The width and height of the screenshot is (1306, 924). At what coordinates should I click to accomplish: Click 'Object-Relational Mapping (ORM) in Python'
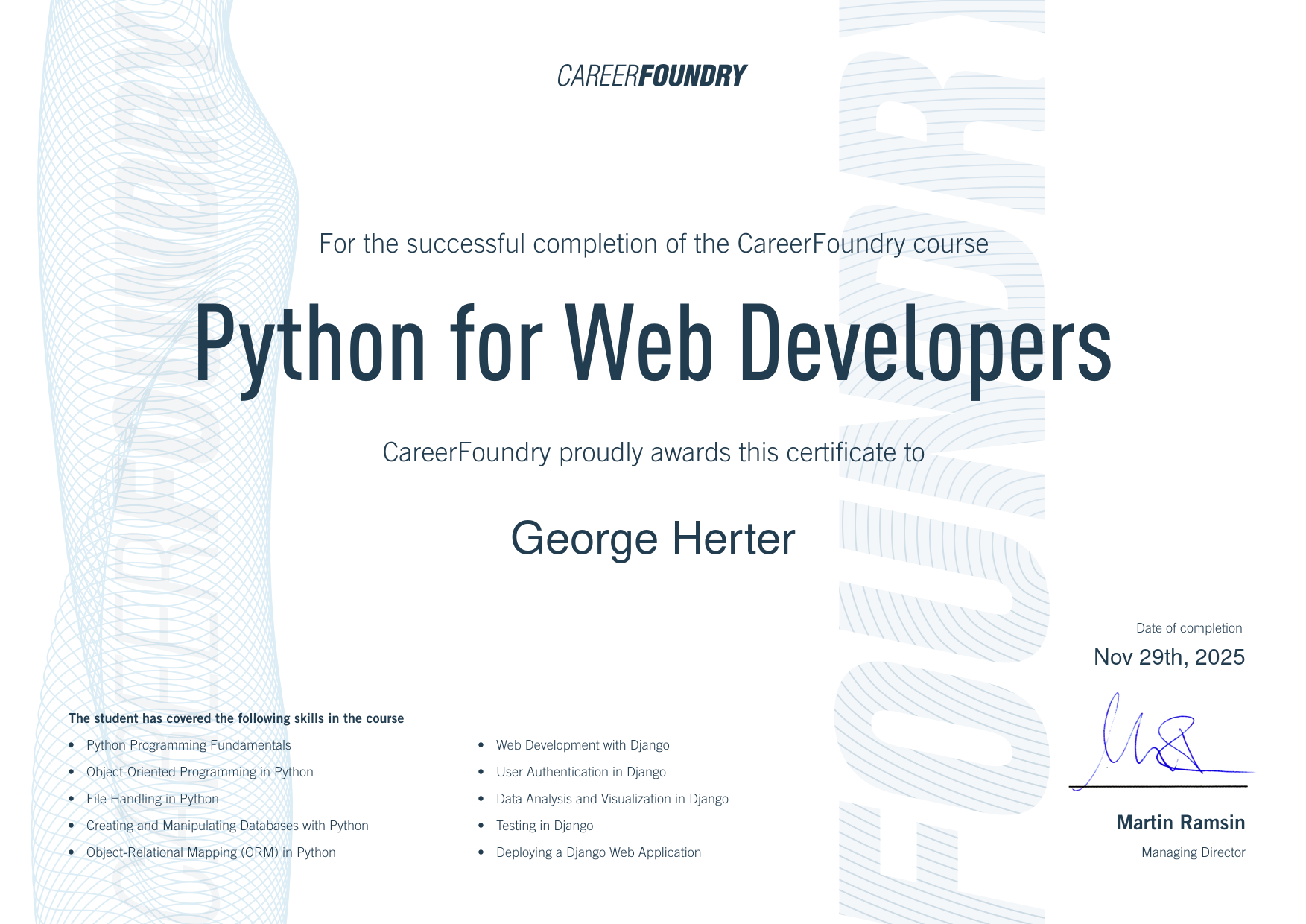click(211, 852)
